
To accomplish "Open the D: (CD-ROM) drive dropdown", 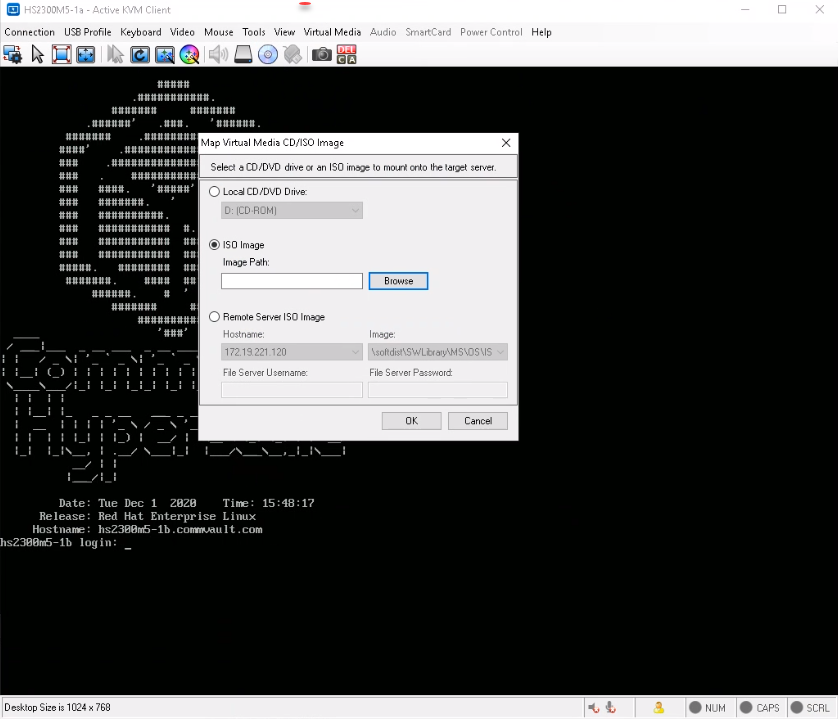I will pos(355,210).
